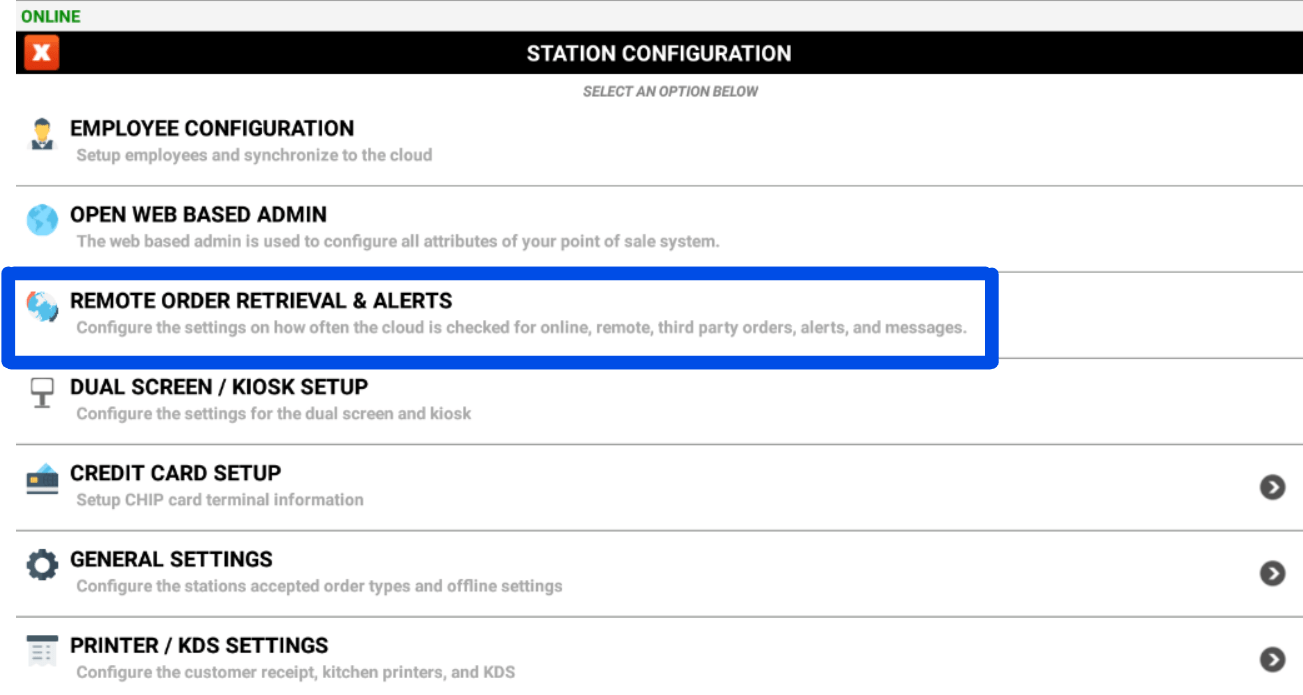Click the General Settings gear icon
The image size is (1303, 695).
42,566
